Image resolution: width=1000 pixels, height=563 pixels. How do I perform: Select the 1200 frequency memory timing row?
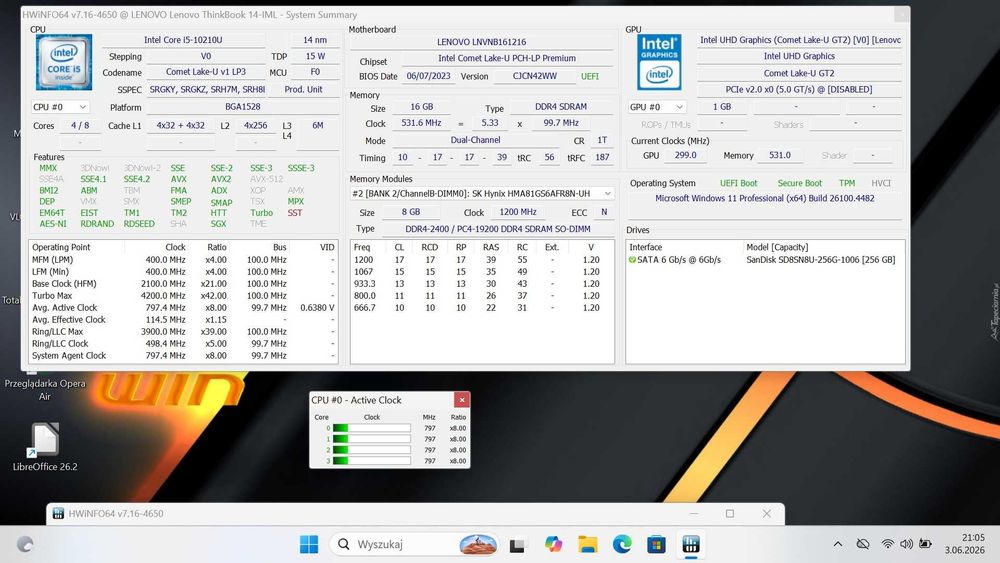[x=482, y=260]
